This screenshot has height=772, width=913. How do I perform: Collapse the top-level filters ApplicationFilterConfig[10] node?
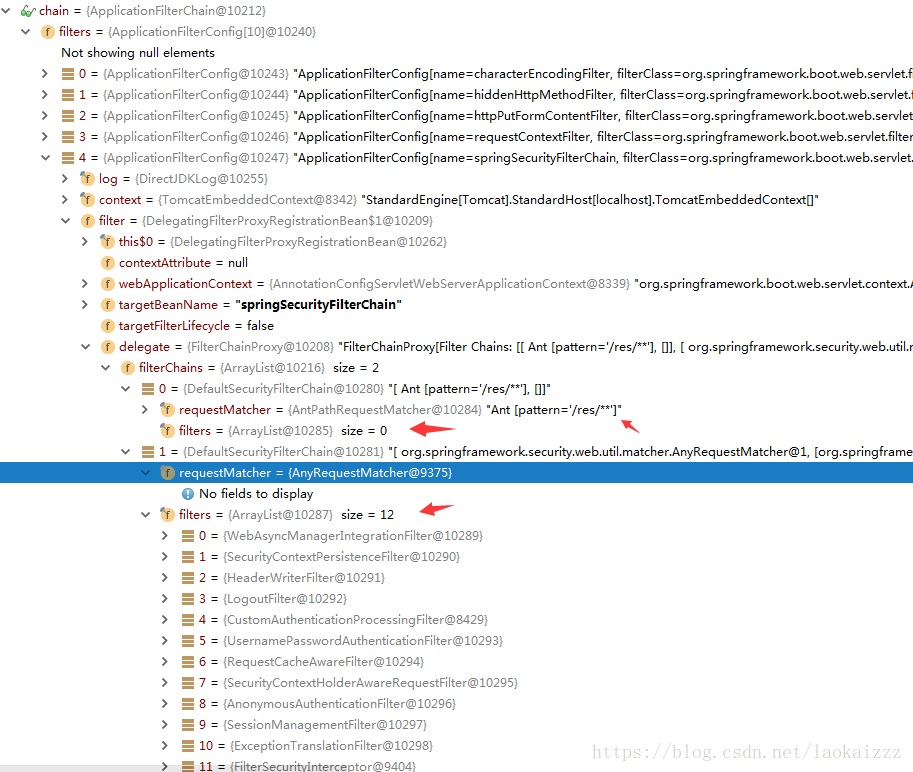(26, 31)
